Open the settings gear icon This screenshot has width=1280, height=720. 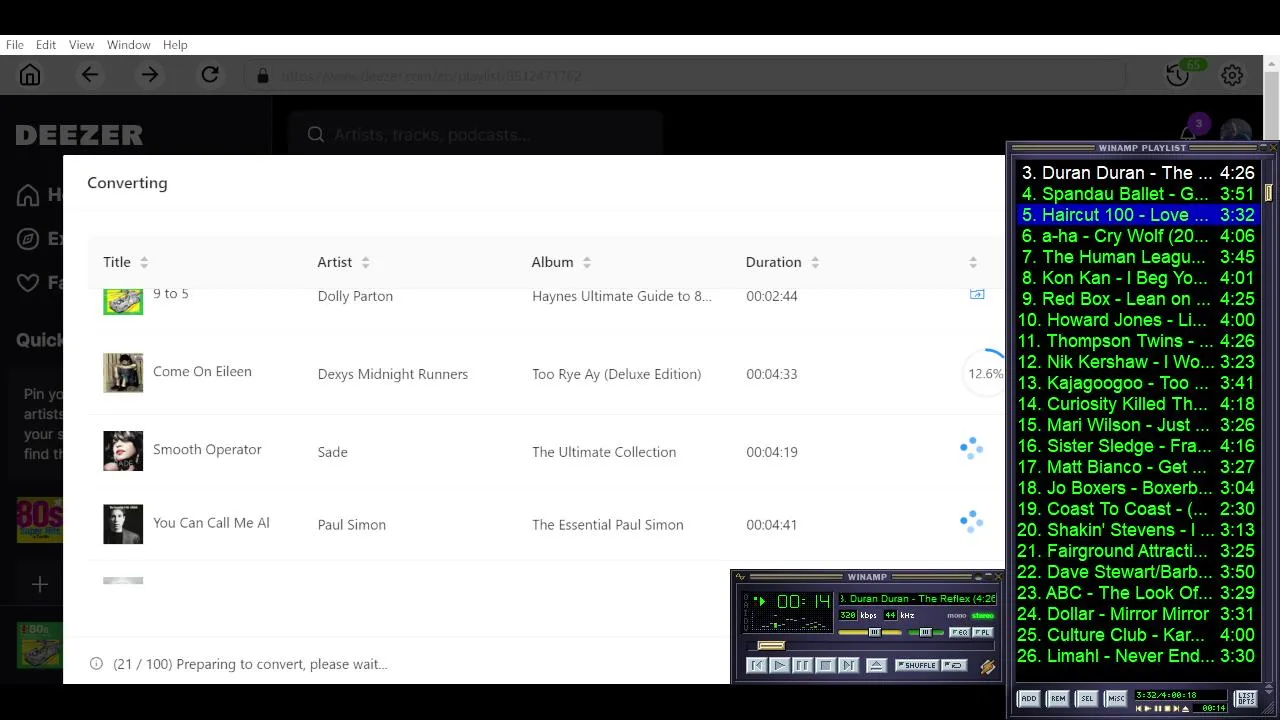1232,75
